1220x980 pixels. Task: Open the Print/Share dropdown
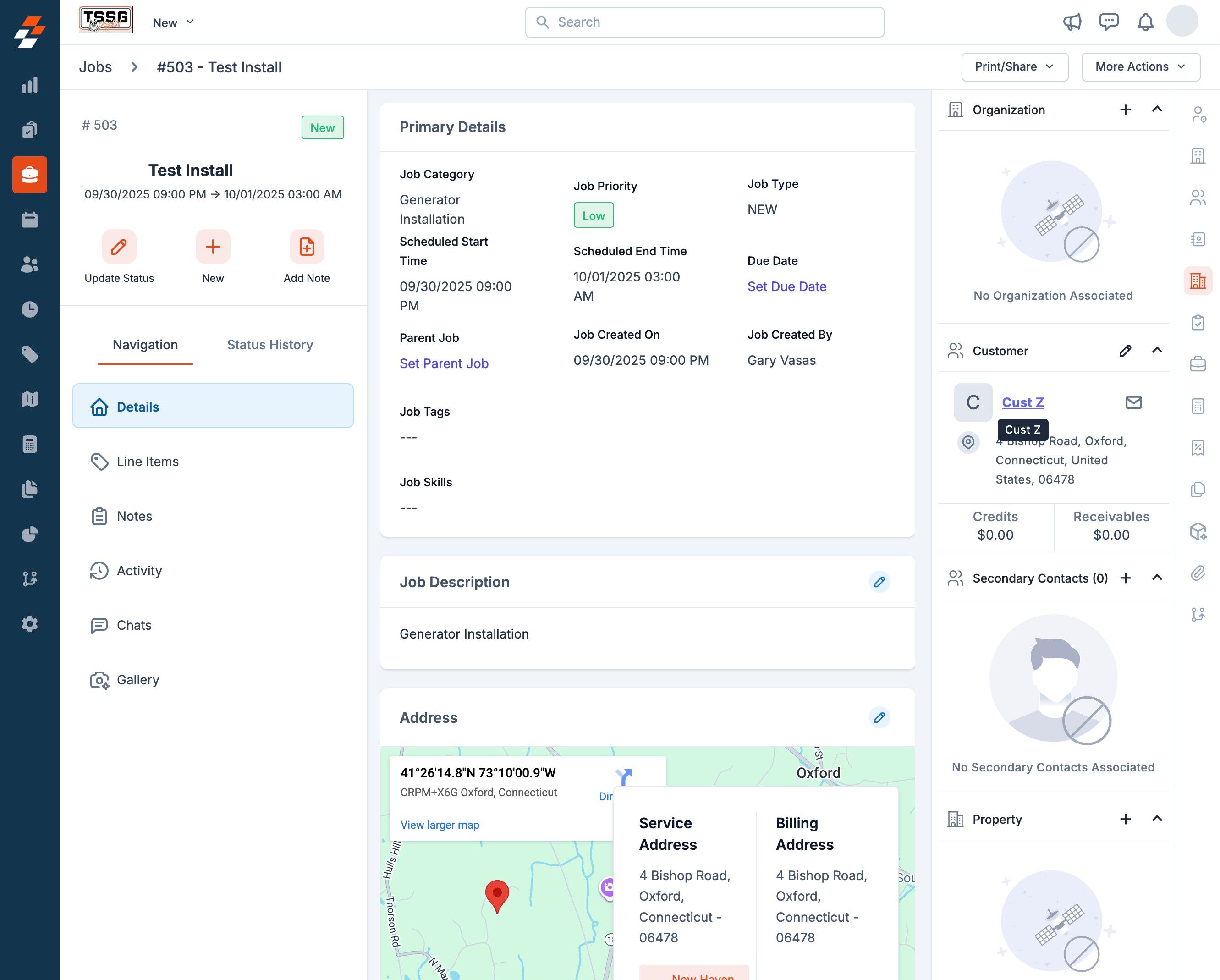pyautogui.click(x=1014, y=67)
